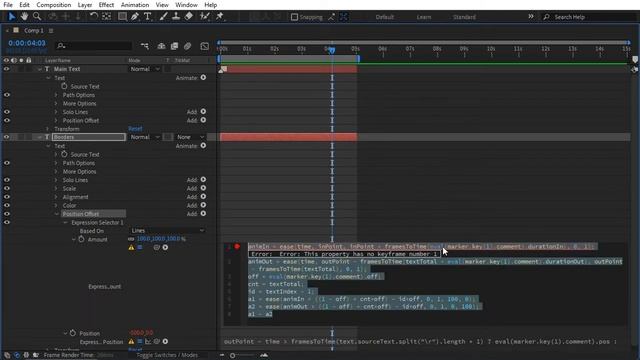
Task: Click Add button for Scale animator
Action: 203,188
